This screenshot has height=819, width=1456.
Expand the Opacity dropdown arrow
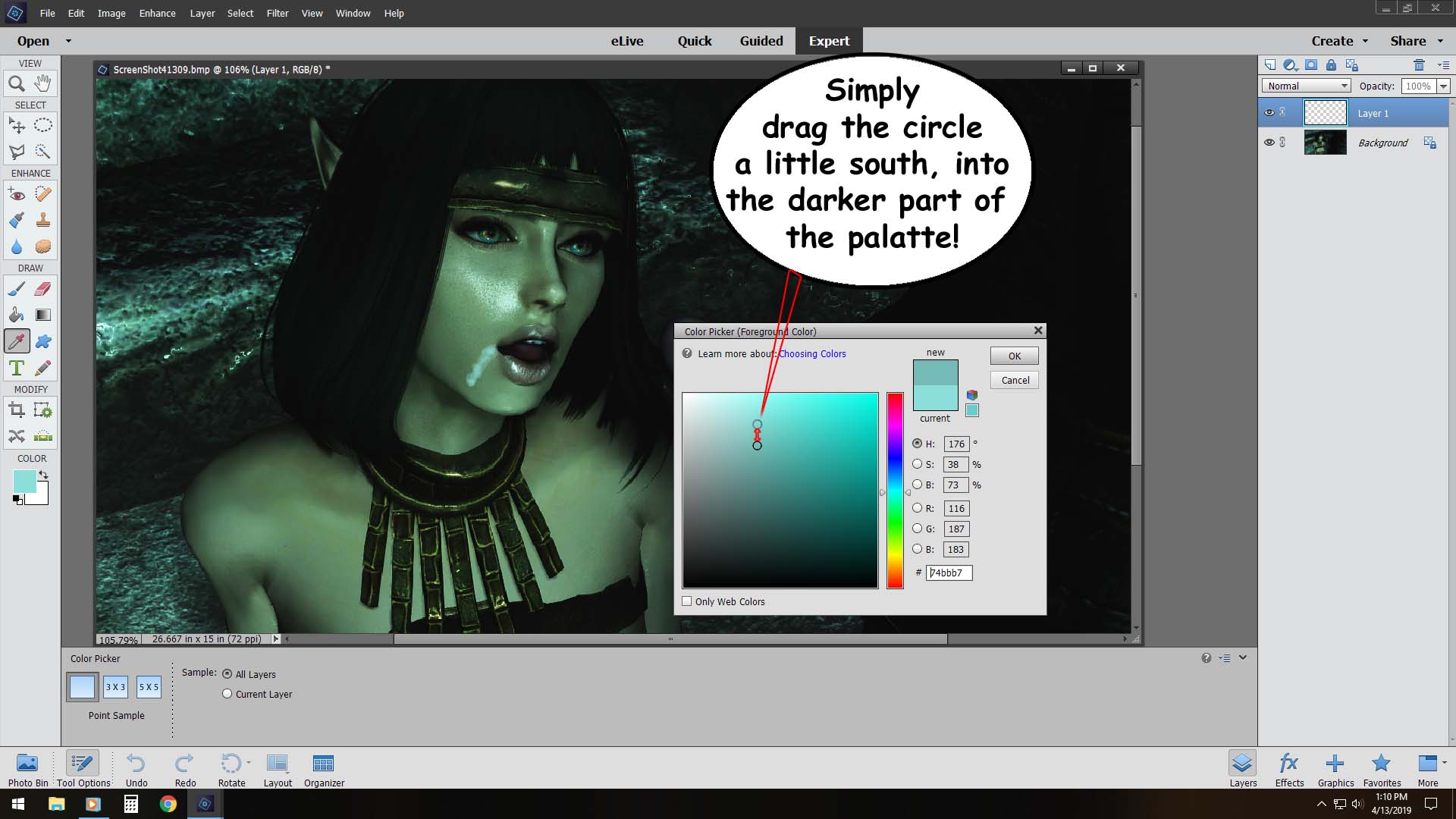pos(1443,86)
